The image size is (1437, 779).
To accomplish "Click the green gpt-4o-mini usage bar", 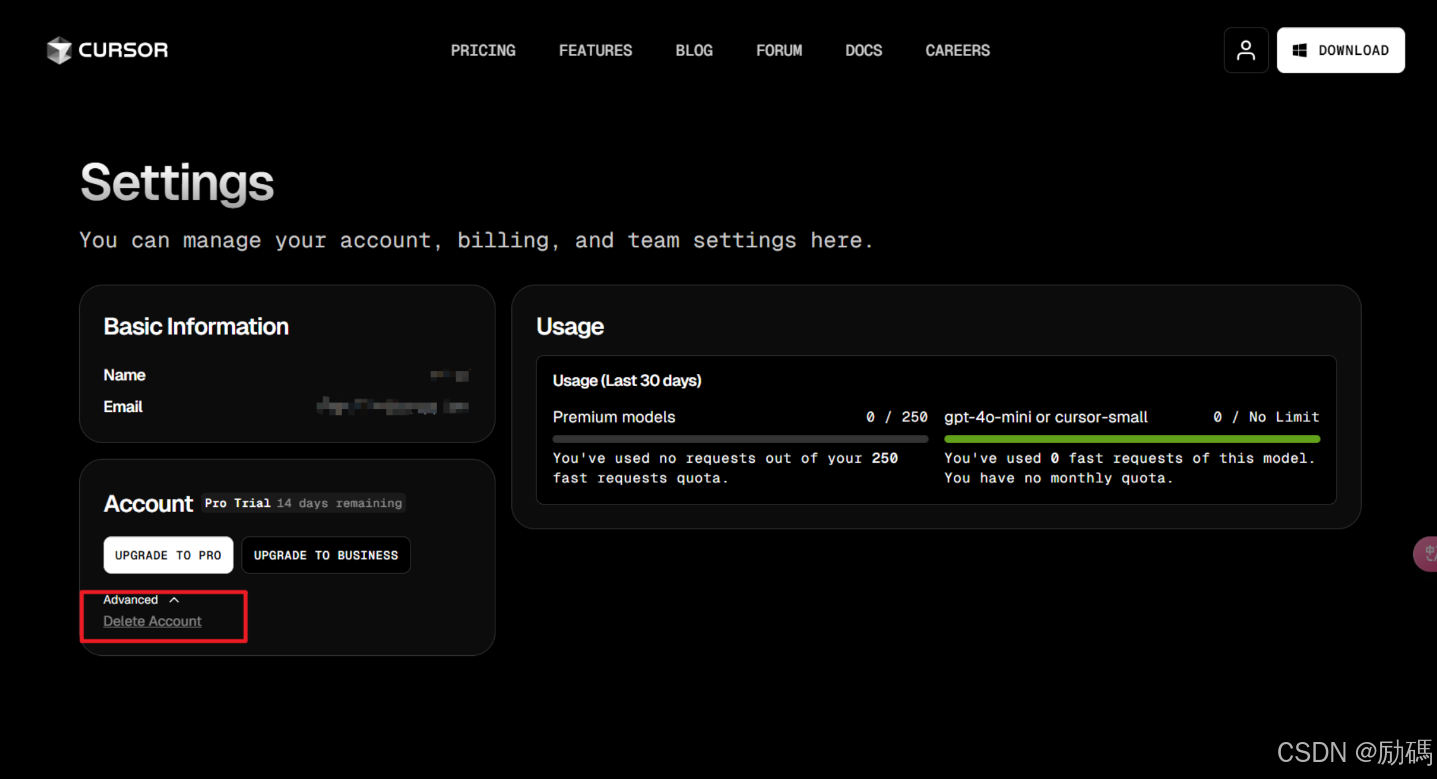I will 1132,438.
